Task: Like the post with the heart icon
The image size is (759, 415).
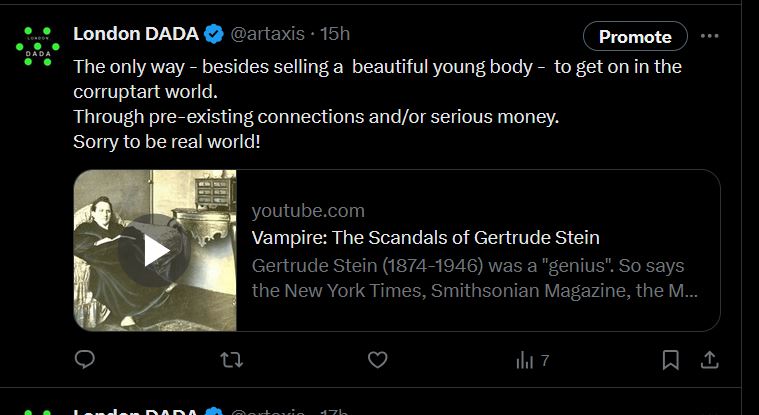Action: tap(377, 359)
